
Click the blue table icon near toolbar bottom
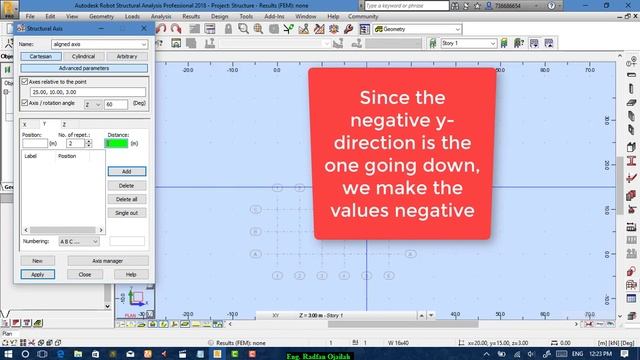[631, 298]
